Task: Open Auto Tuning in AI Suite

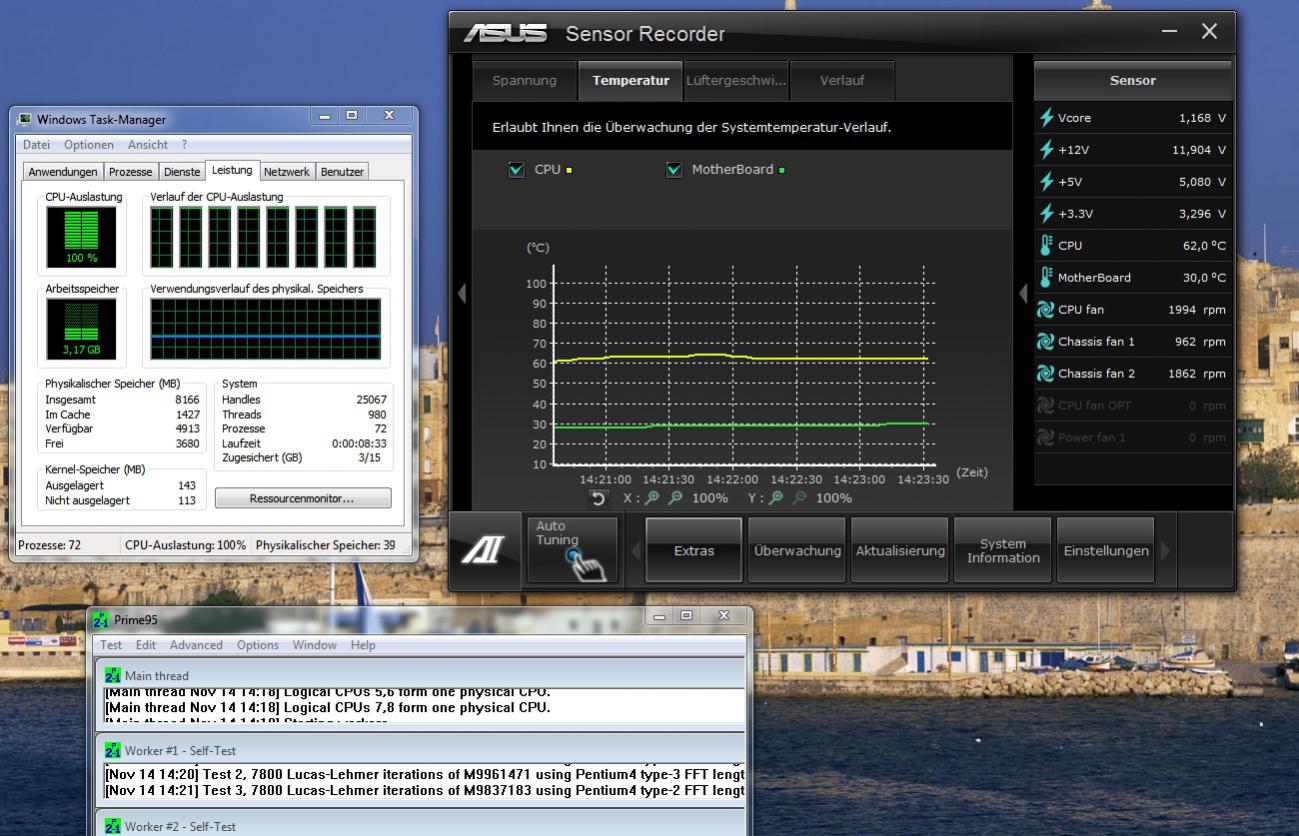Action: tap(572, 549)
